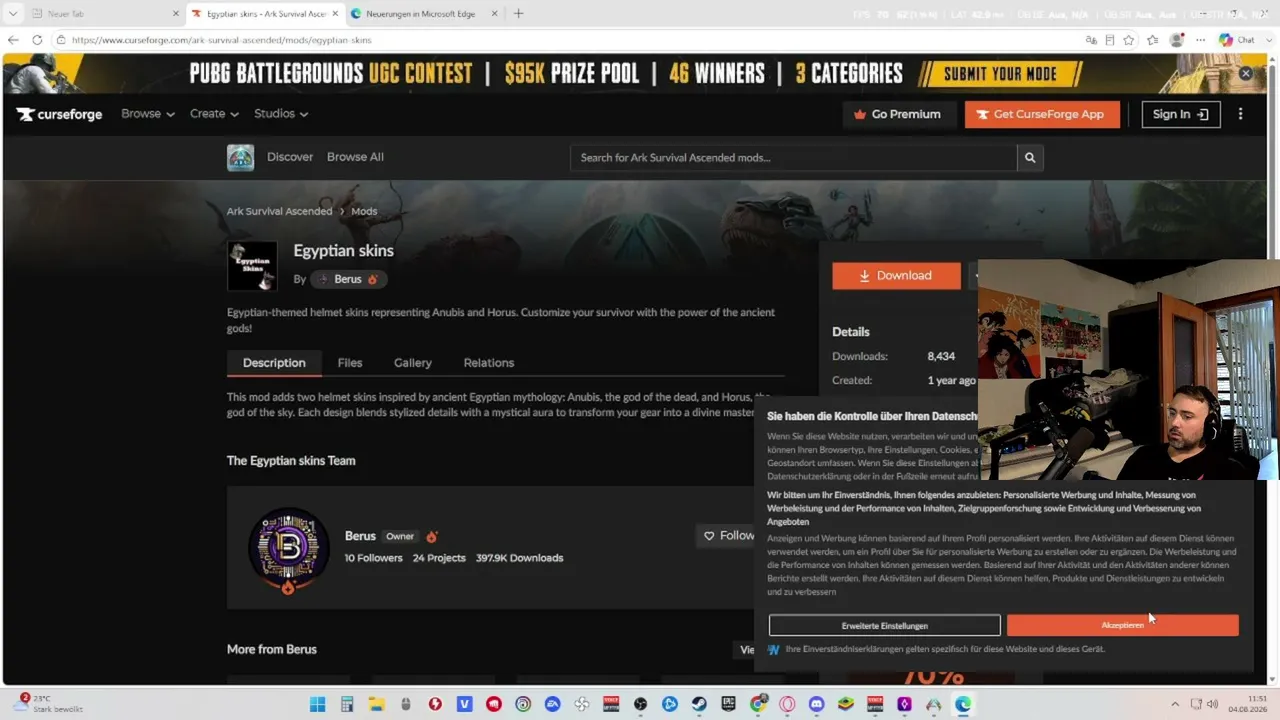Viewport: 1280px width, 720px height.
Task: Open Google Chrome from the taskbar
Action: coord(758,704)
